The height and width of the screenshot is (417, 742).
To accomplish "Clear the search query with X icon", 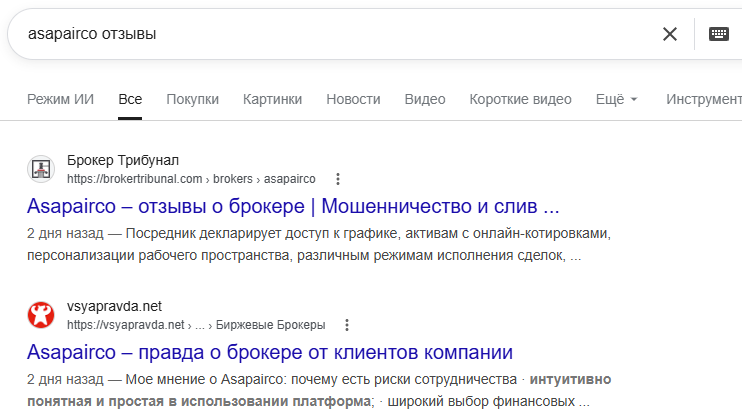I will coord(670,34).
